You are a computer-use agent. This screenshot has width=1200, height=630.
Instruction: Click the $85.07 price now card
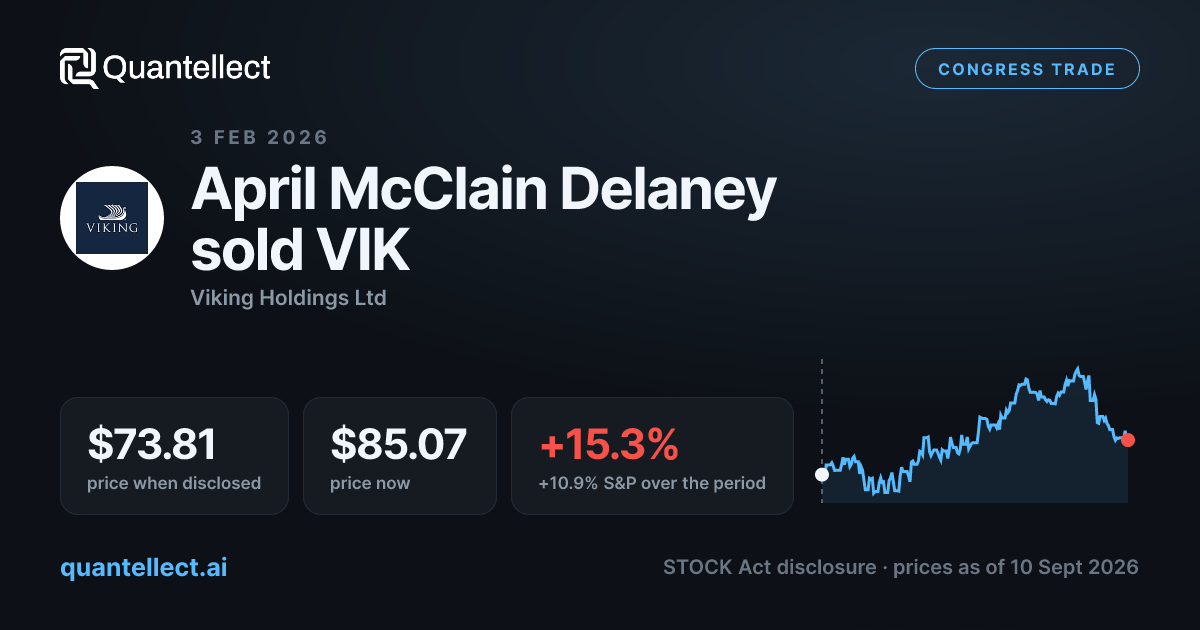point(400,456)
